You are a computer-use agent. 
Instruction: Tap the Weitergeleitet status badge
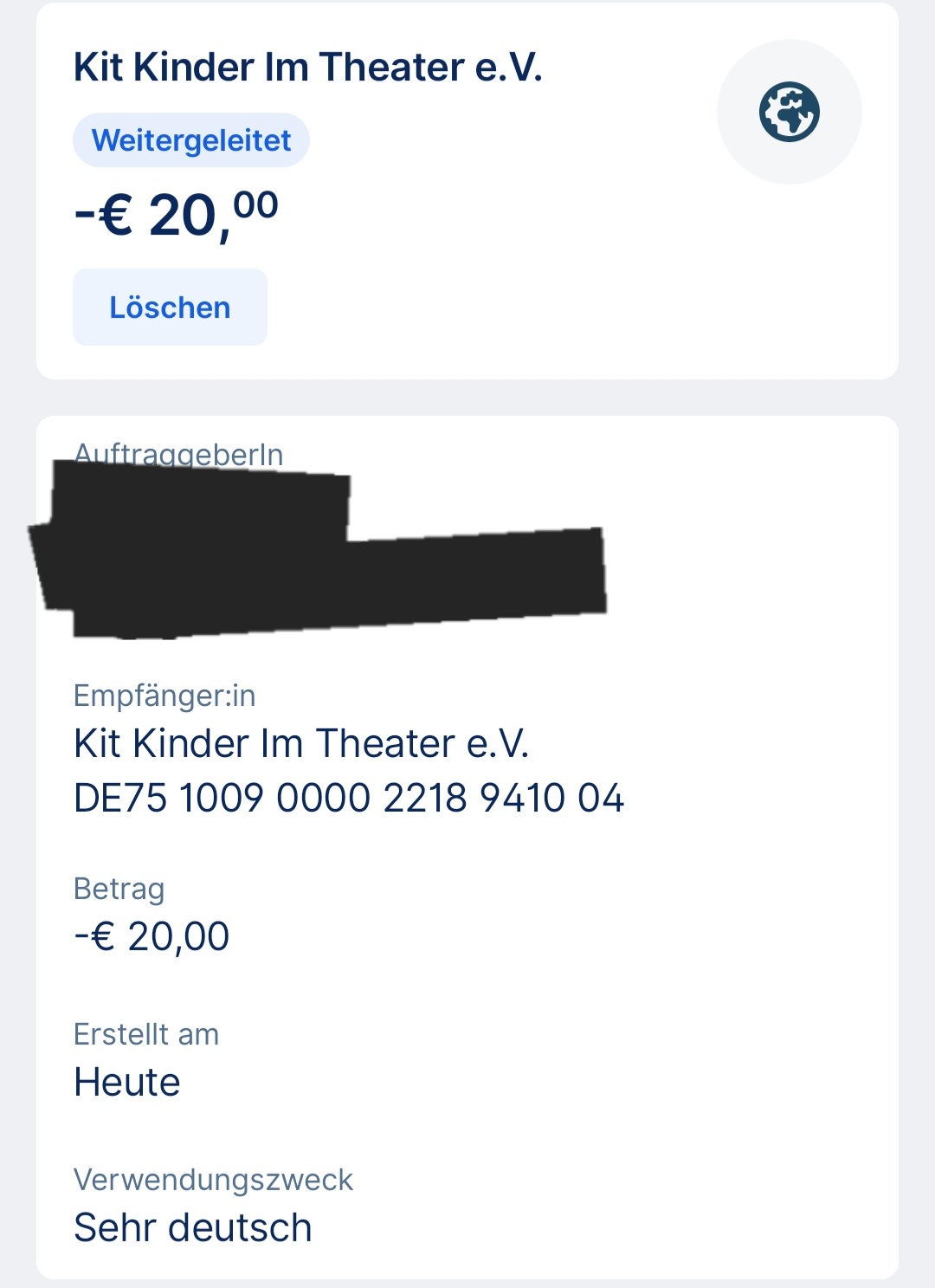tap(191, 140)
